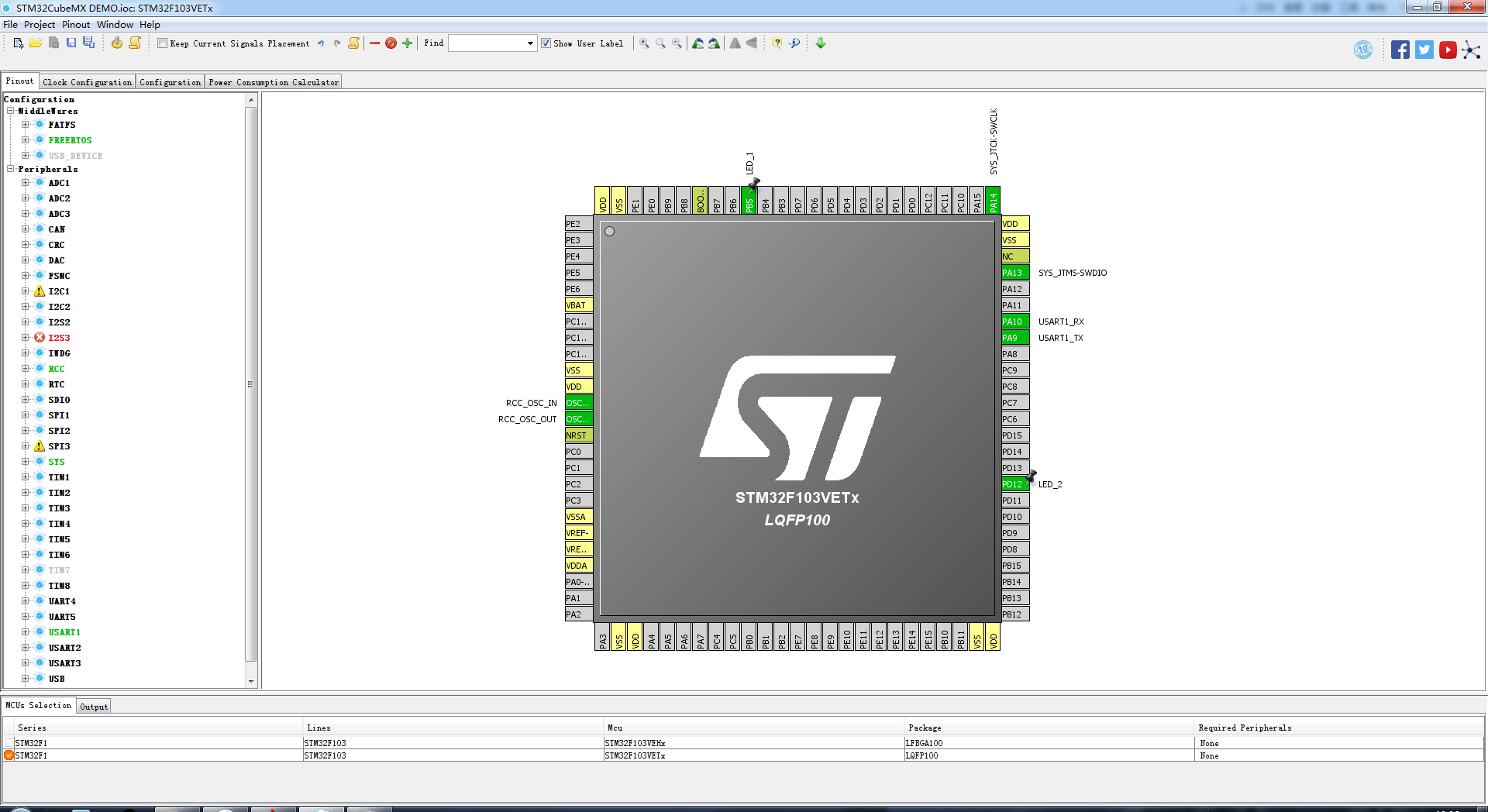
Task: Open the Window menu
Action: point(115,25)
